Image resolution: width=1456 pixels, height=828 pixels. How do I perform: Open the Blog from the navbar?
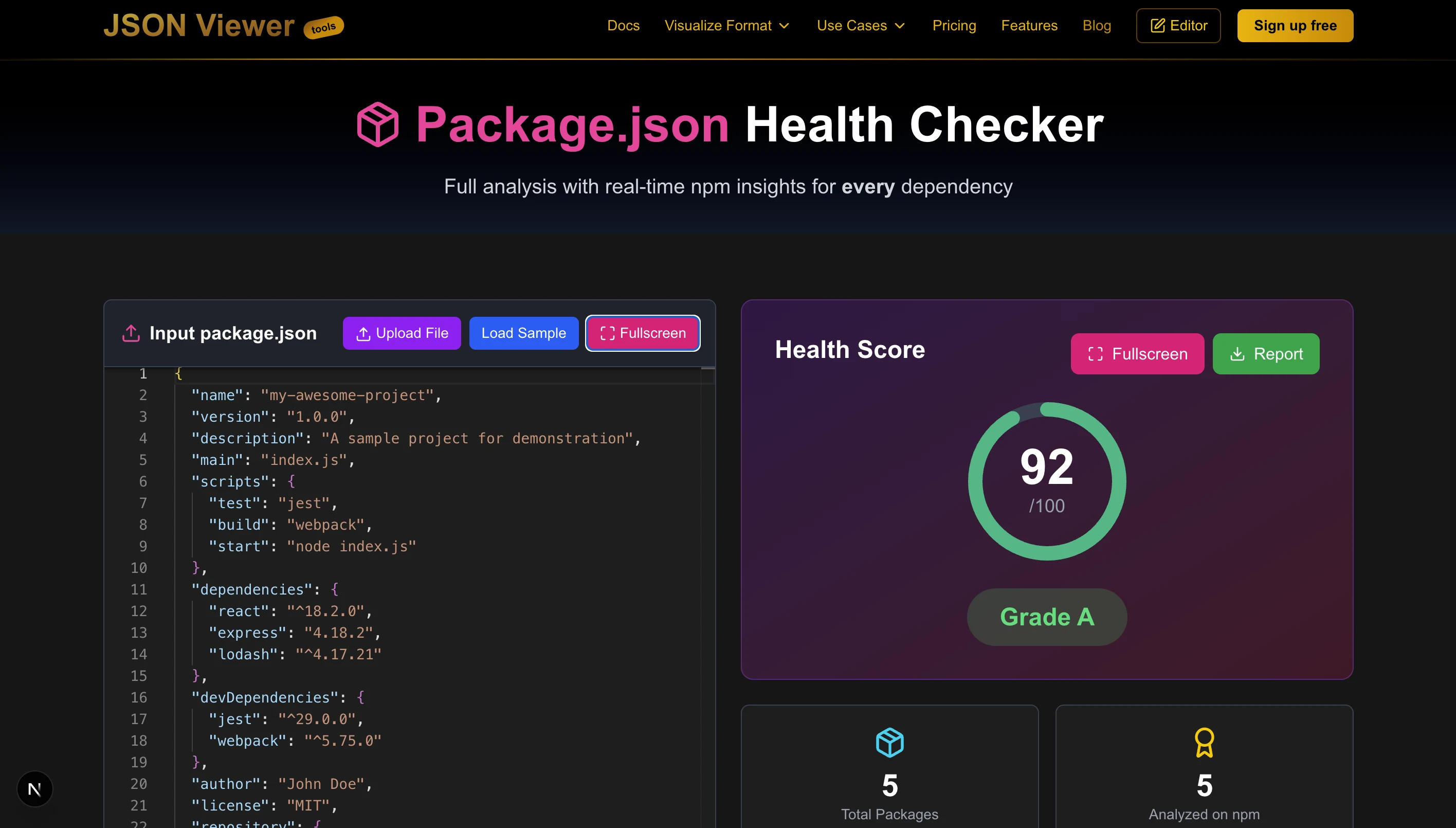tap(1097, 26)
